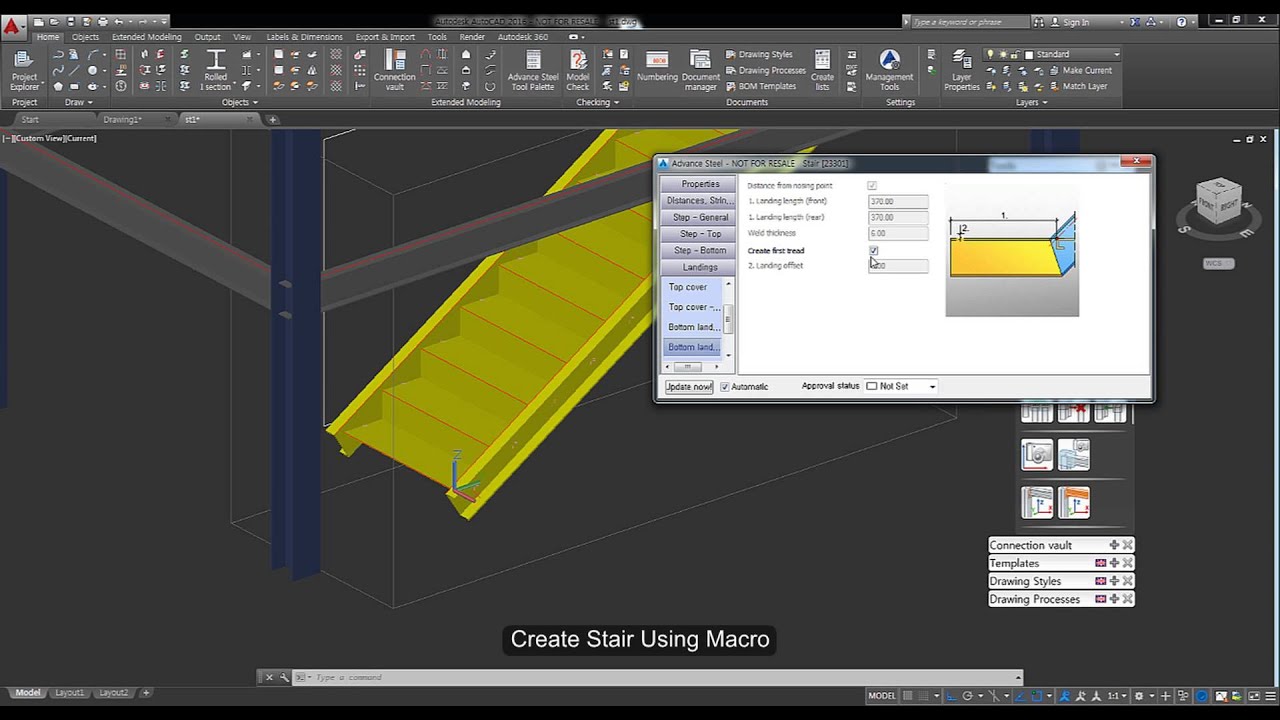The height and width of the screenshot is (720, 1280).
Task: Open the Export & Import ribbon tab
Action: tap(385, 37)
